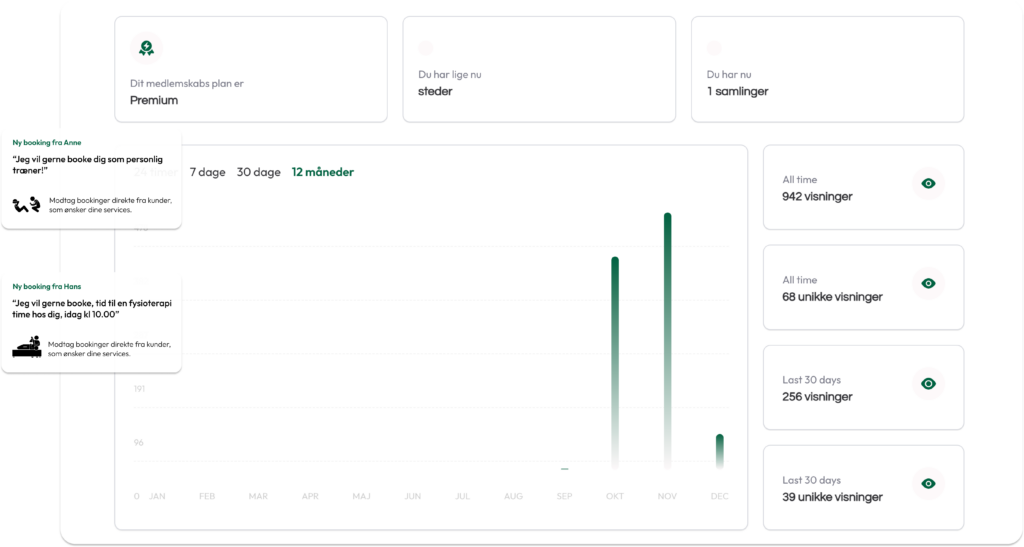Switch chart to 30 dage
Image resolution: width=1024 pixels, height=547 pixels.
[x=258, y=172]
